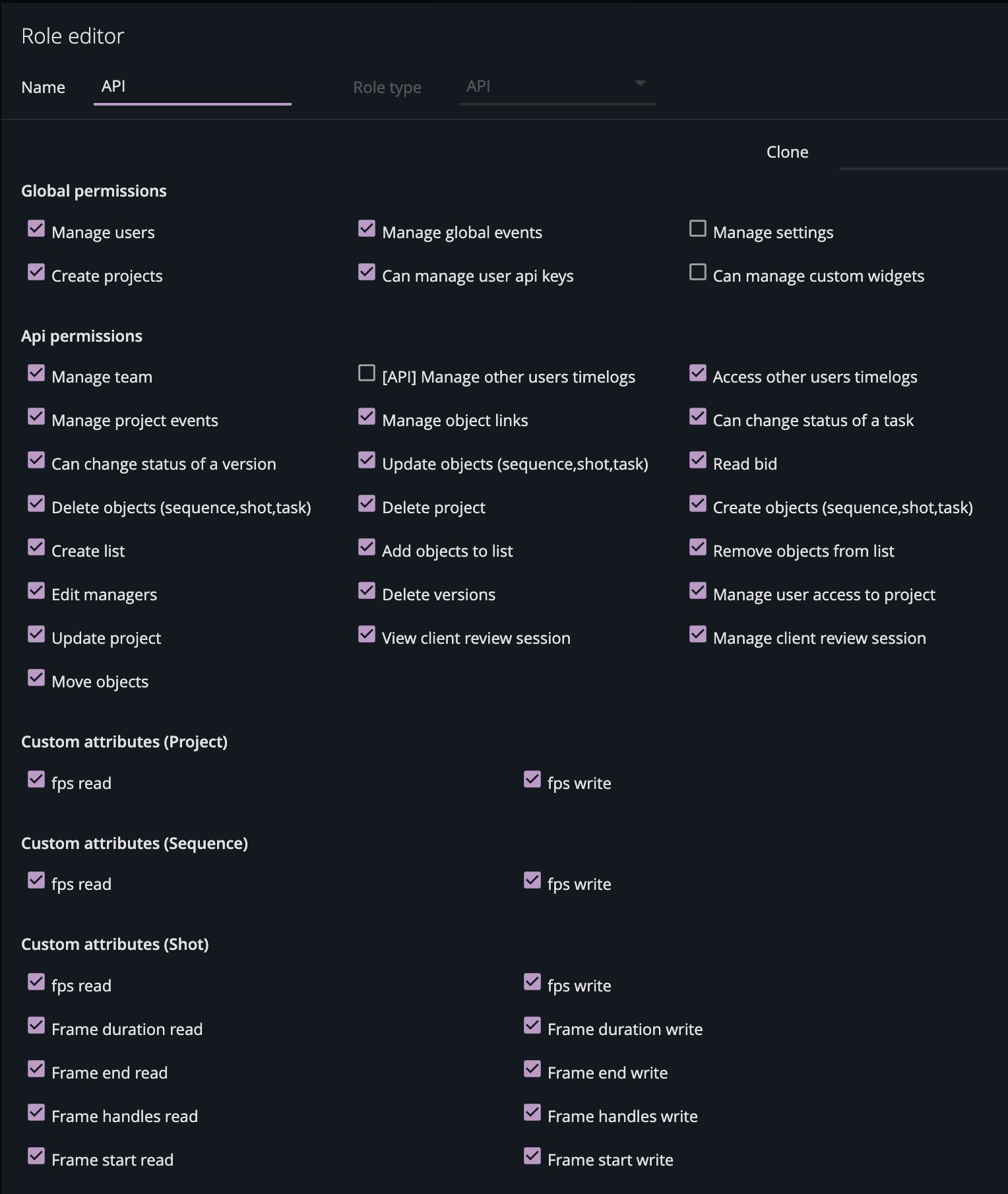This screenshot has height=1194, width=1008.
Task: Enable the Manage settings permission
Action: 697,229
